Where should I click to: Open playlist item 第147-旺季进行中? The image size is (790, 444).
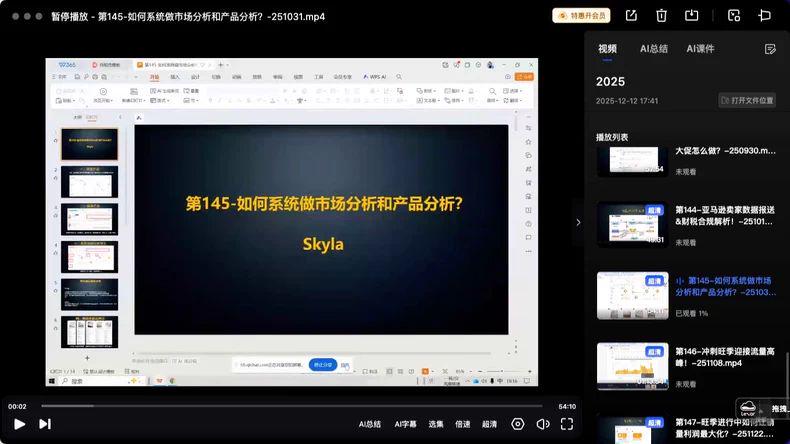point(725,428)
